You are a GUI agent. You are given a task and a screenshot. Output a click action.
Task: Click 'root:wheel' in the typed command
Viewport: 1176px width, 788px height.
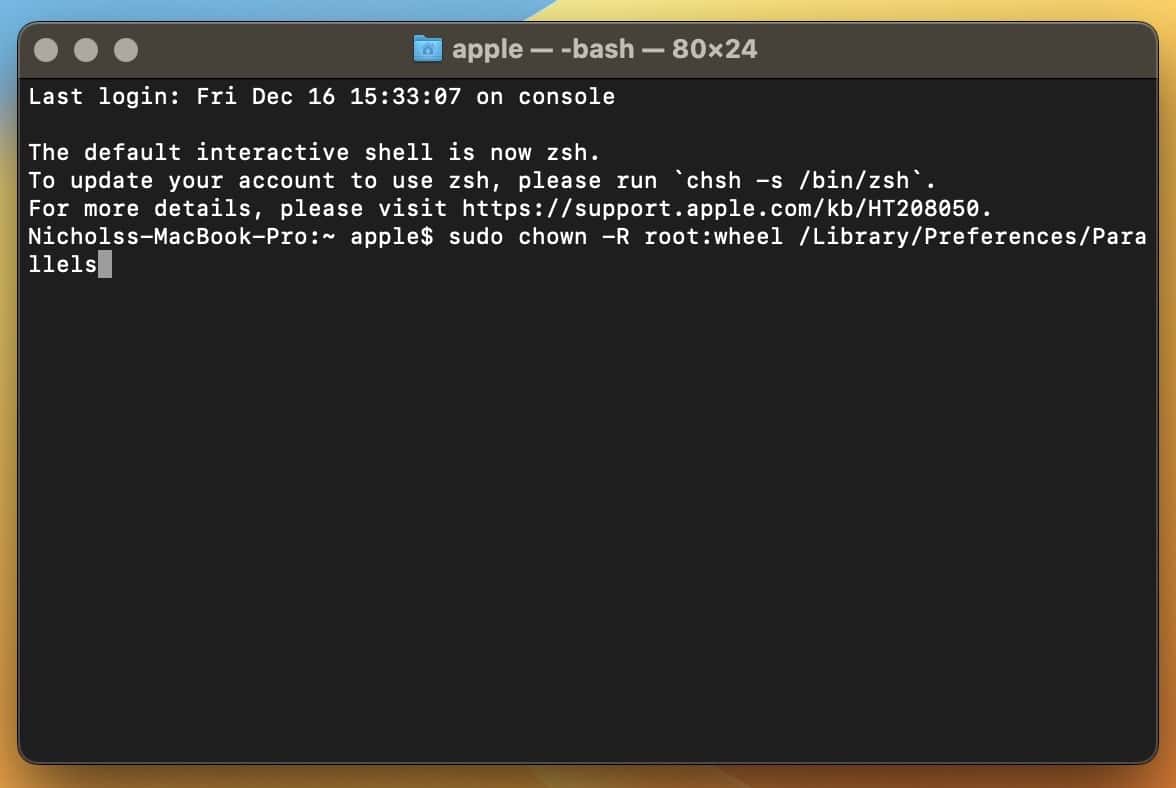tap(713, 237)
